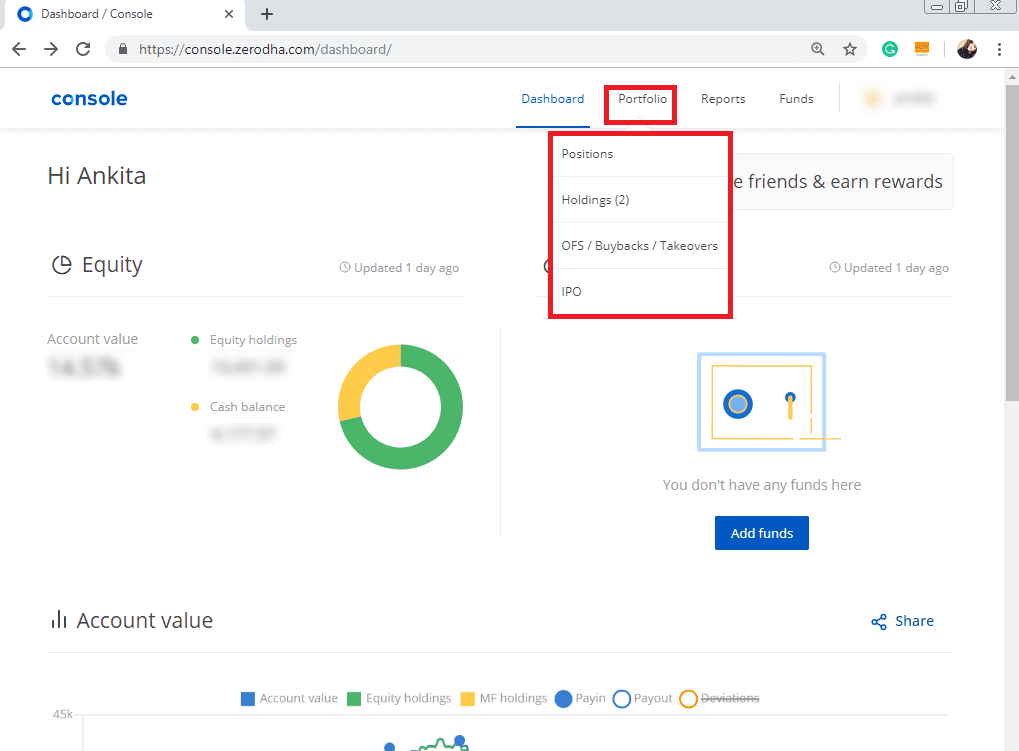Open Chrome profile avatar
This screenshot has height=751, width=1019.
[x=967, y=49]
